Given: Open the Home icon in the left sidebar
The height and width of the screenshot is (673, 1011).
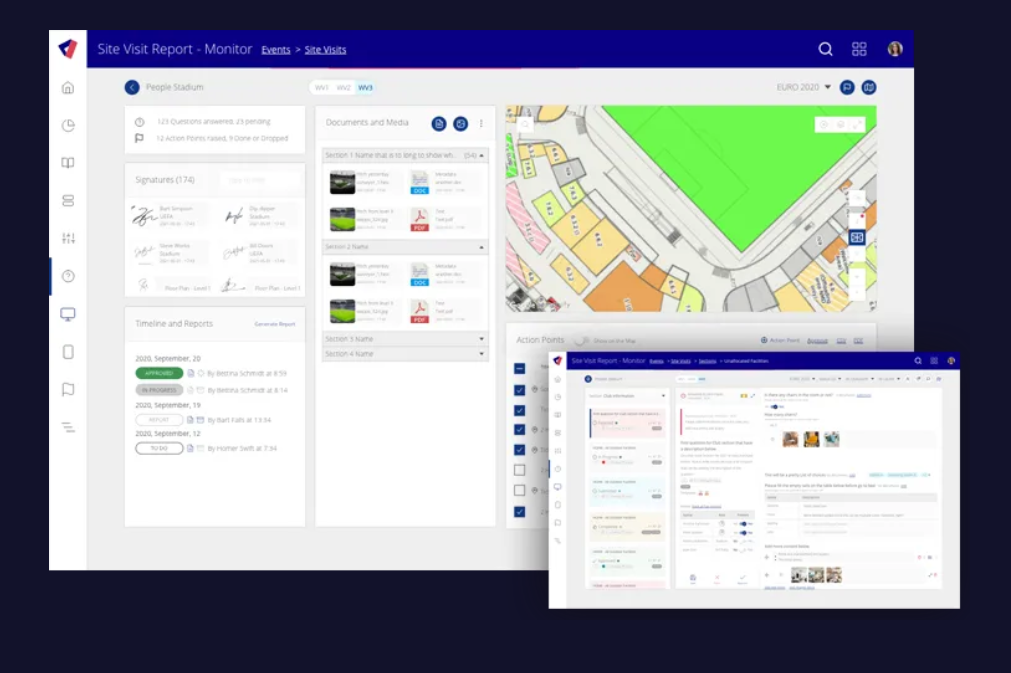Looking at the screenshot, I should click(66, 87).
